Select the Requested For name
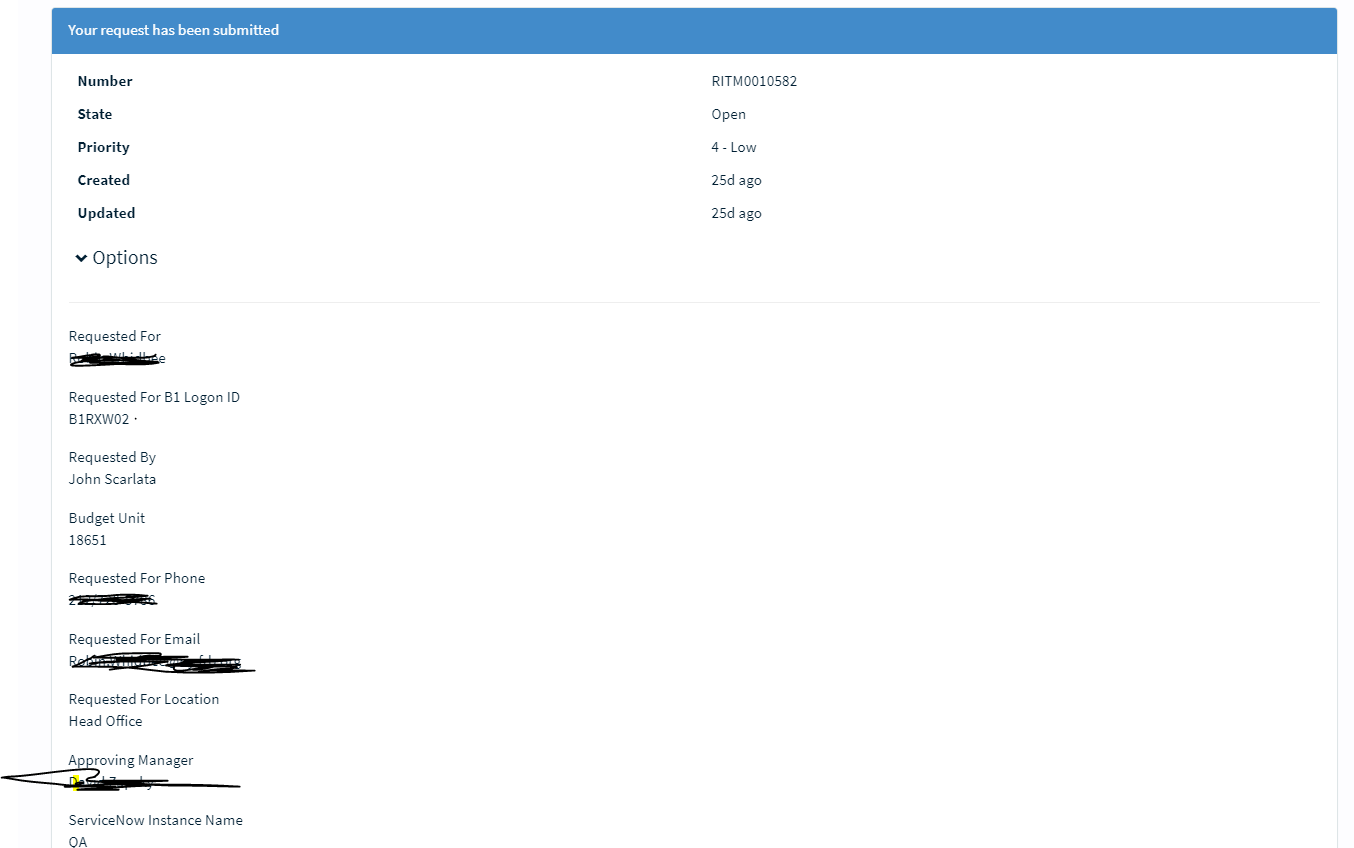This screenshot has width=1354, height=848. [117, 358]
